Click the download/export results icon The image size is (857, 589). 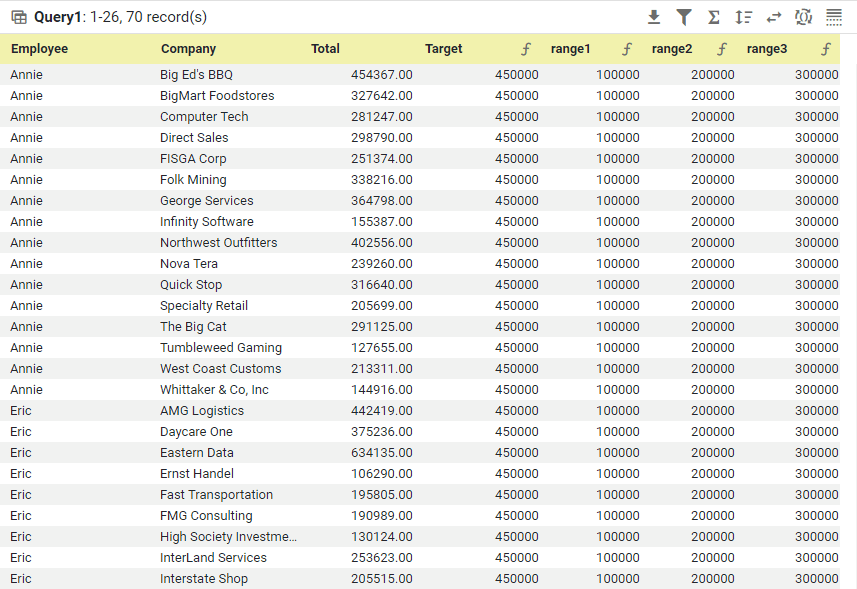coord(653,17)
